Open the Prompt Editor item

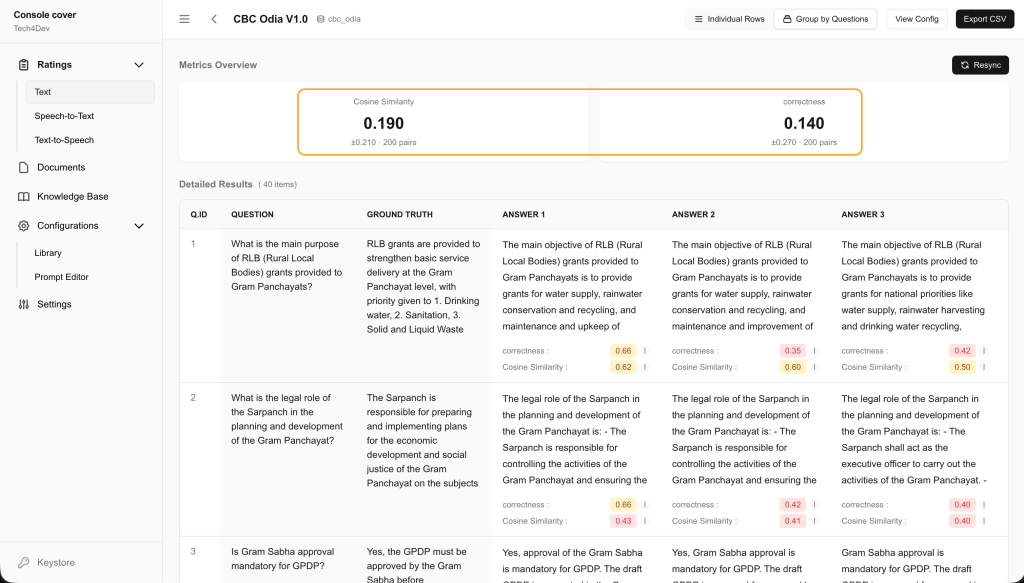pyautogui.click(x=61, y=277)
